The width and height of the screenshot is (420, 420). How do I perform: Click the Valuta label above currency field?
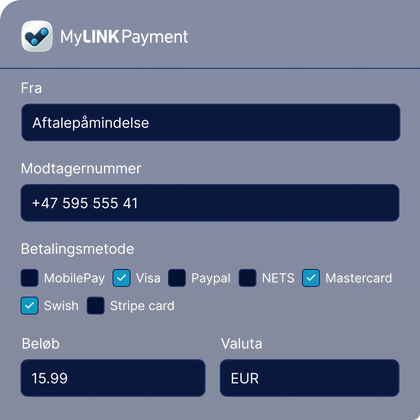(x=242, y=344)
